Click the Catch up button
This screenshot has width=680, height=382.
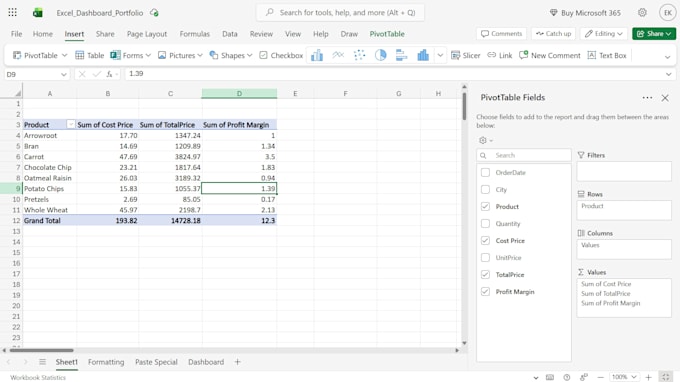point(553,34)
